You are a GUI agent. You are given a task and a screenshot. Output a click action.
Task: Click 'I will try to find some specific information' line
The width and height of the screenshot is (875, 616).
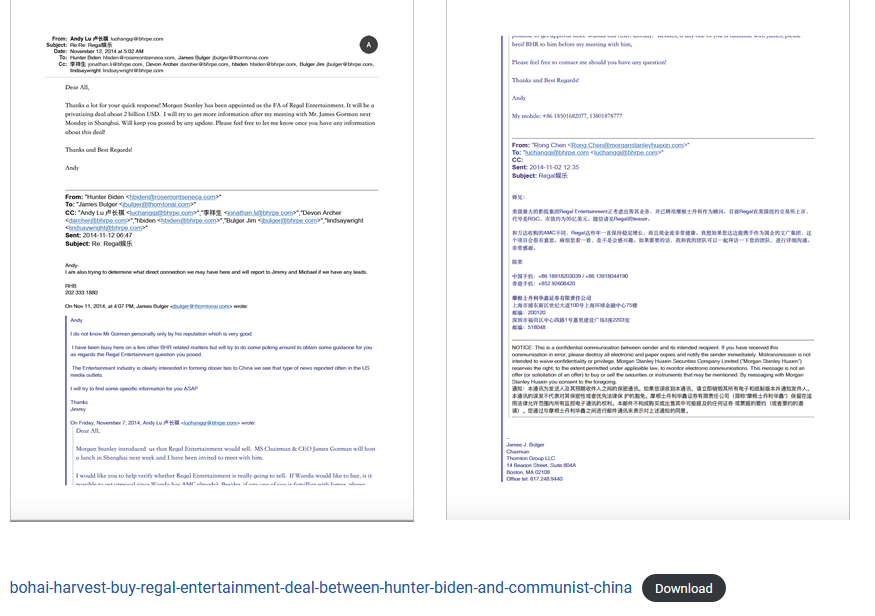(134, 388)
